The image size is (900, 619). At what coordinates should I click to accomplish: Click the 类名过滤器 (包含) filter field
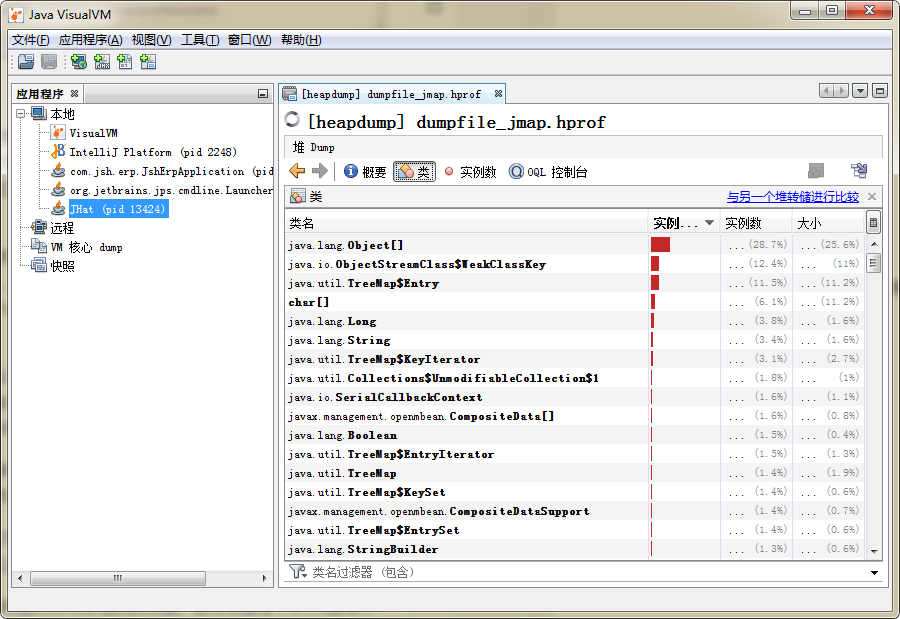[585, 572]
